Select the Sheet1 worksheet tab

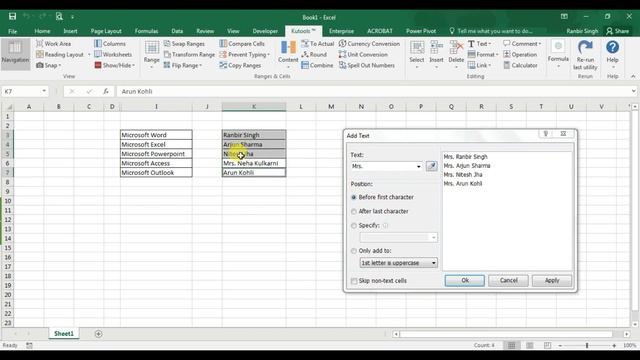pyautogui.click(x=64, y=333)
